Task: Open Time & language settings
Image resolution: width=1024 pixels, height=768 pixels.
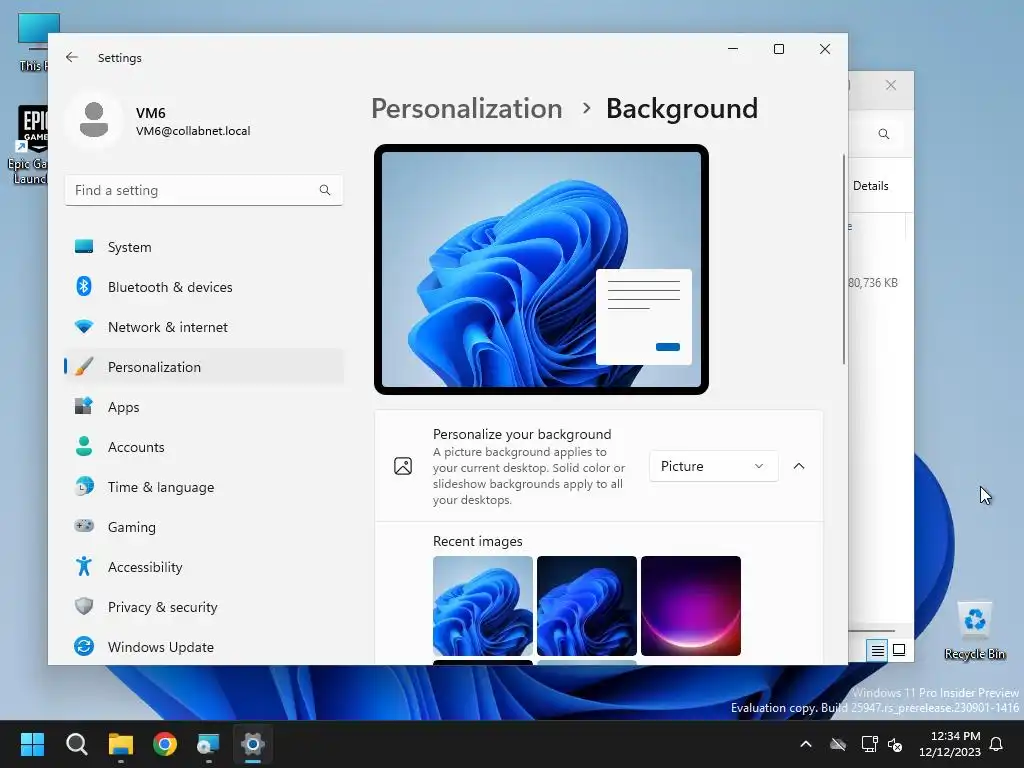Action: point(204,487)
